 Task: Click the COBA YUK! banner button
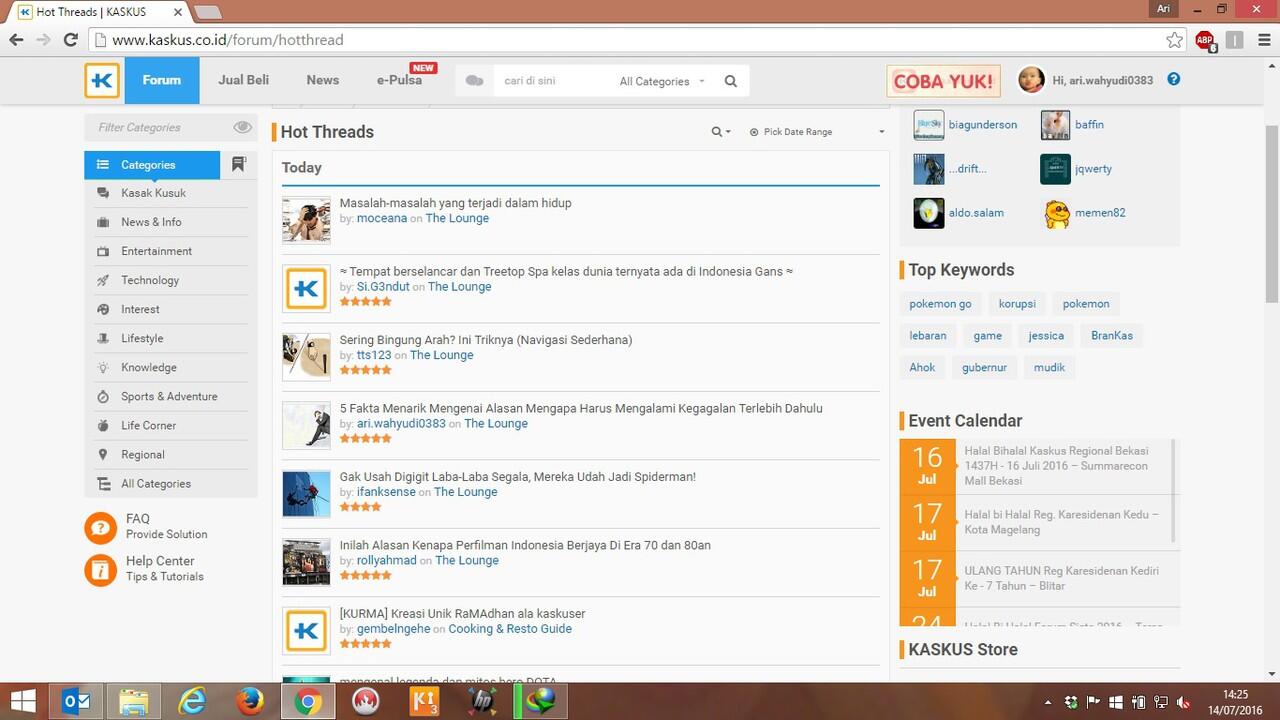(x=943, y=81)
